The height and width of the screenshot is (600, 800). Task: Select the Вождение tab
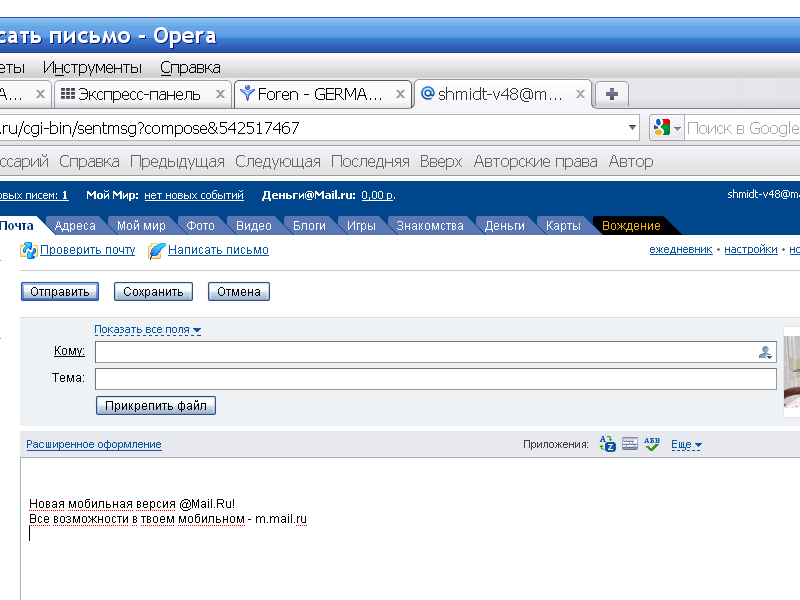[631, 226]
